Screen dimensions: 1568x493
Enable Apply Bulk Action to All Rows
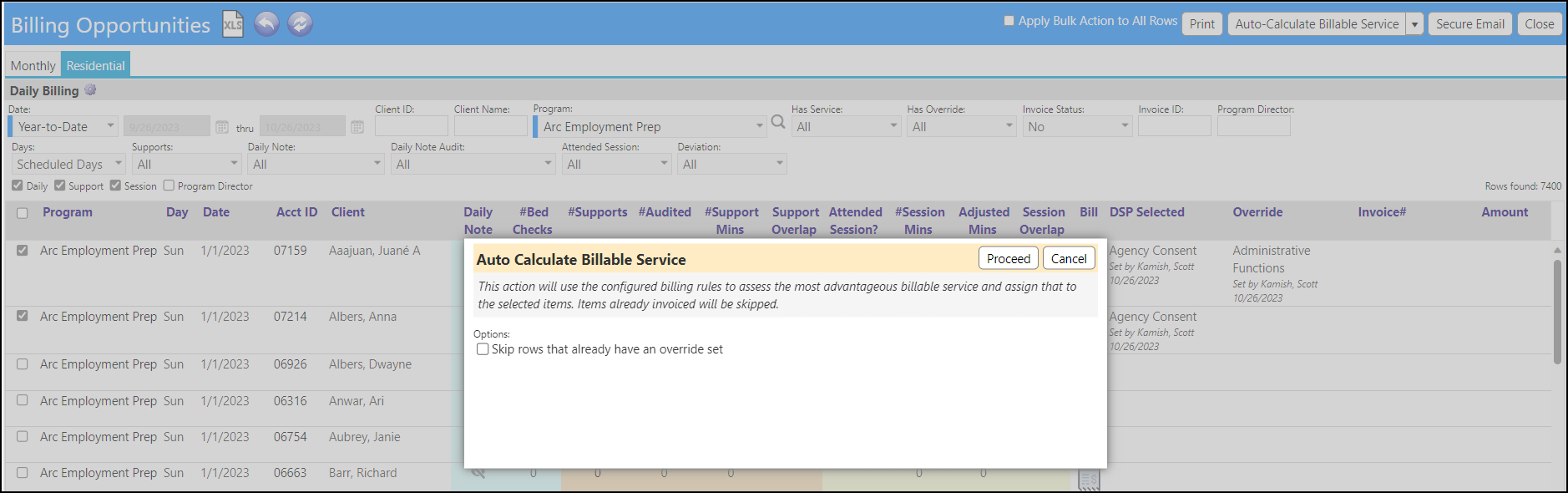pyautogui.click(x=1009, y=21)
